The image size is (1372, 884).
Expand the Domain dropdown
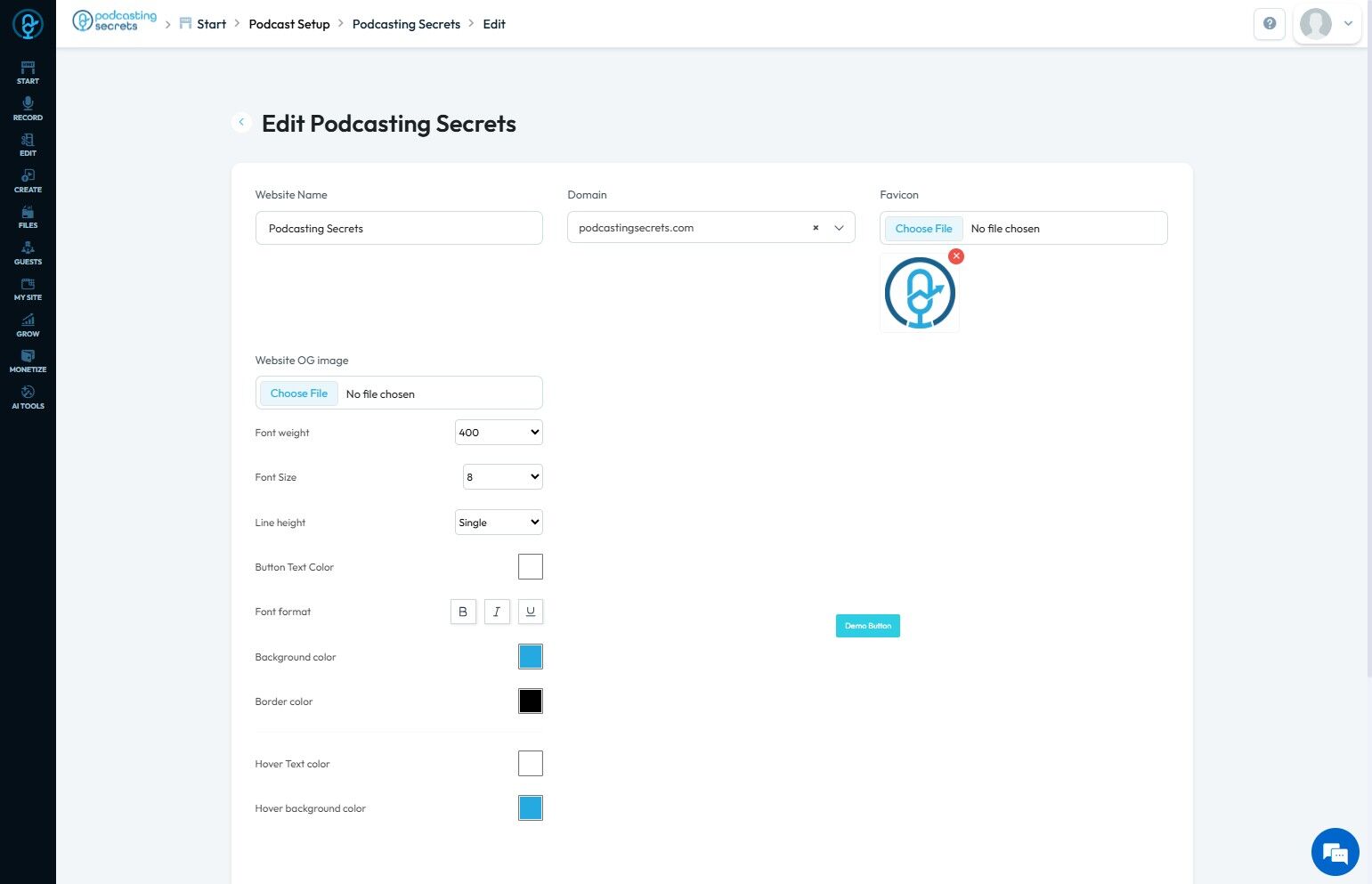(839, 228)
